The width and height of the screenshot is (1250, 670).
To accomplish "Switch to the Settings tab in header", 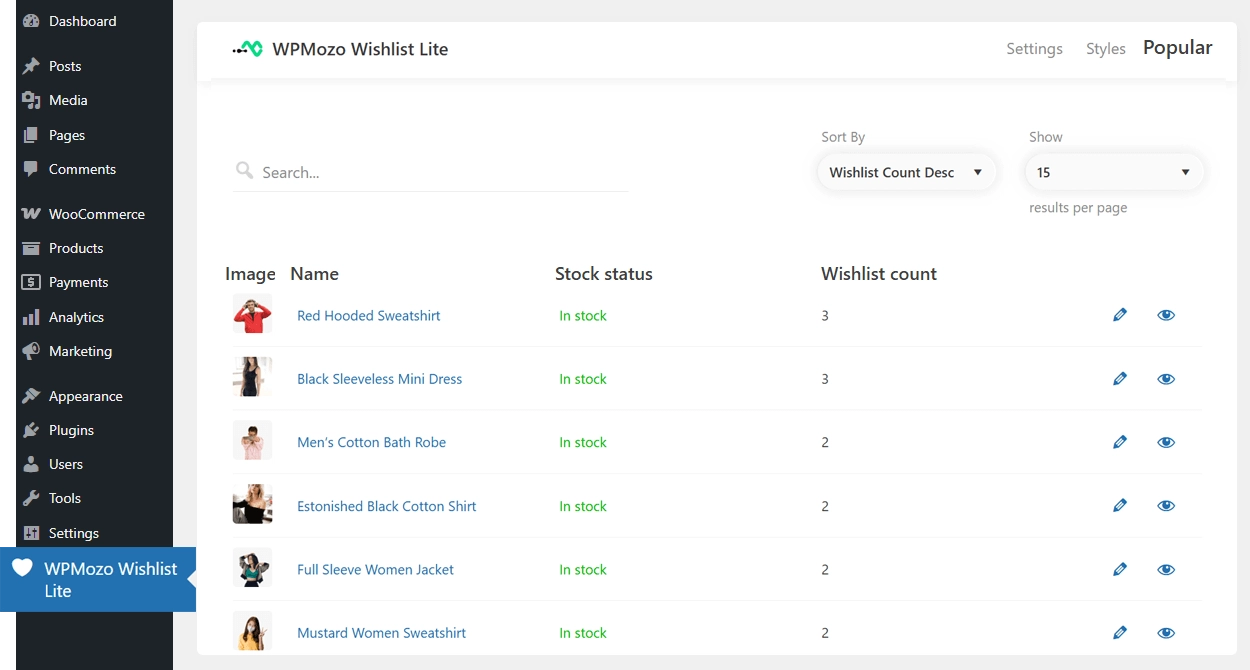I will 1034,49.
